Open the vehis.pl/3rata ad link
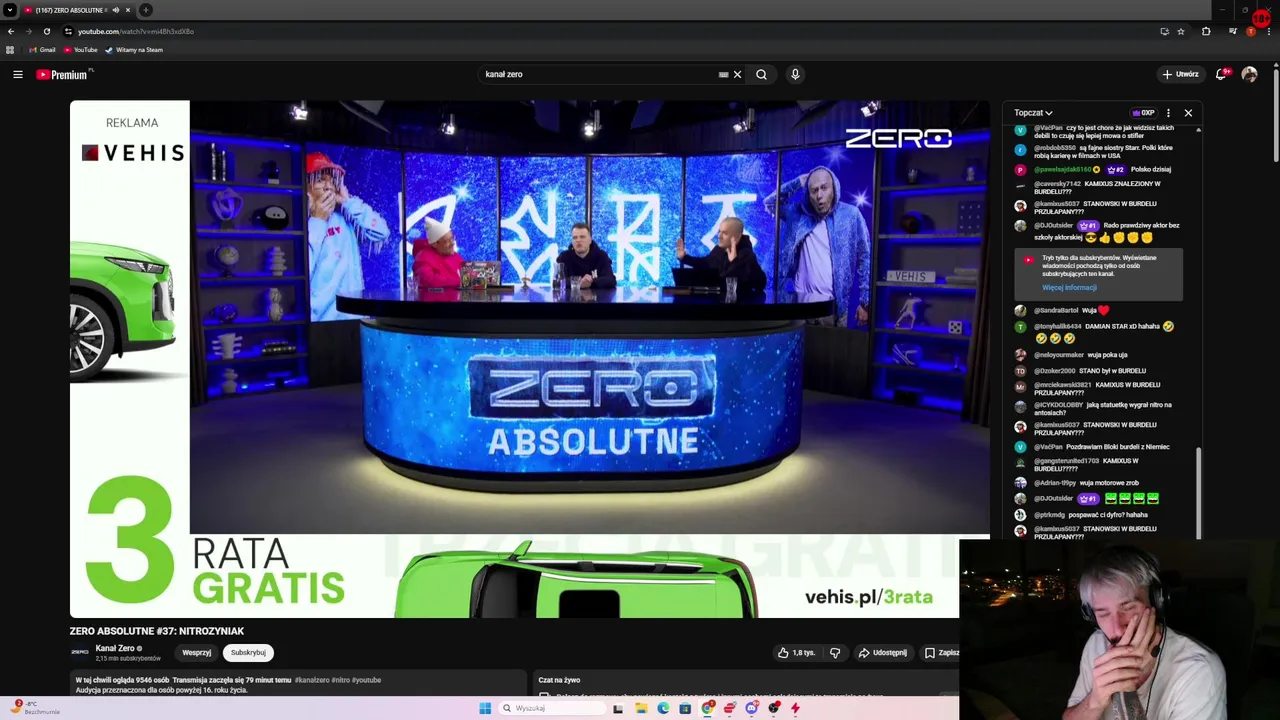 click(x=868, y=597)
